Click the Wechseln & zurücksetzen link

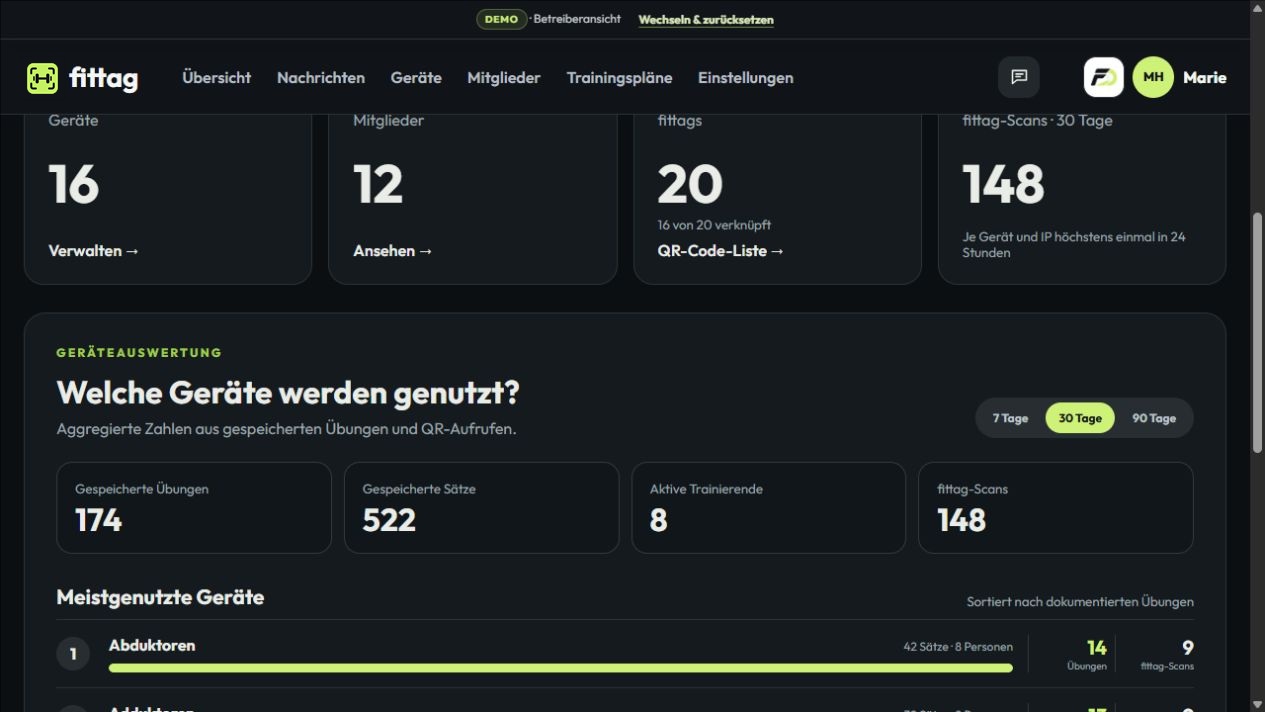tap(706, 19)
